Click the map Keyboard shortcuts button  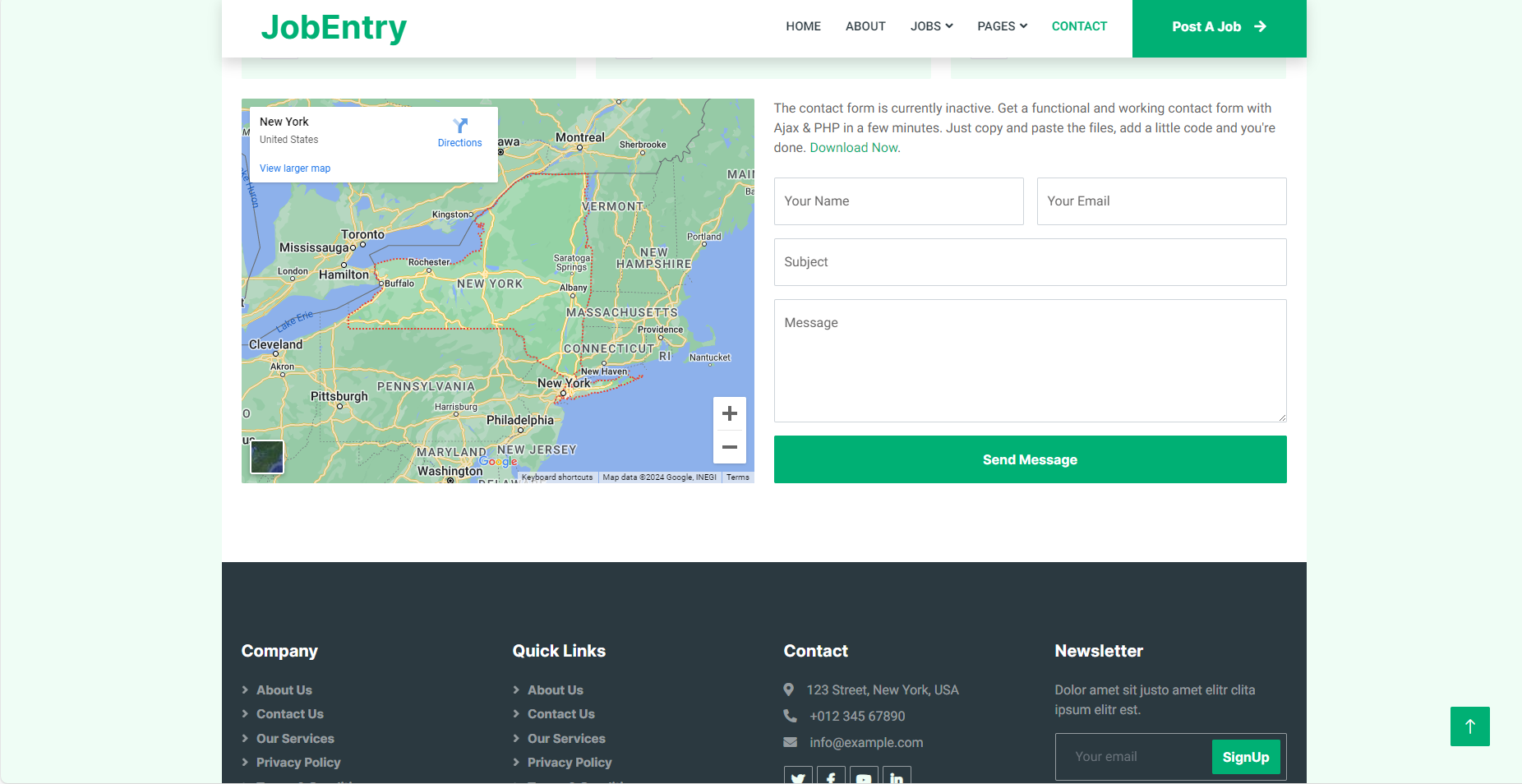556,477
